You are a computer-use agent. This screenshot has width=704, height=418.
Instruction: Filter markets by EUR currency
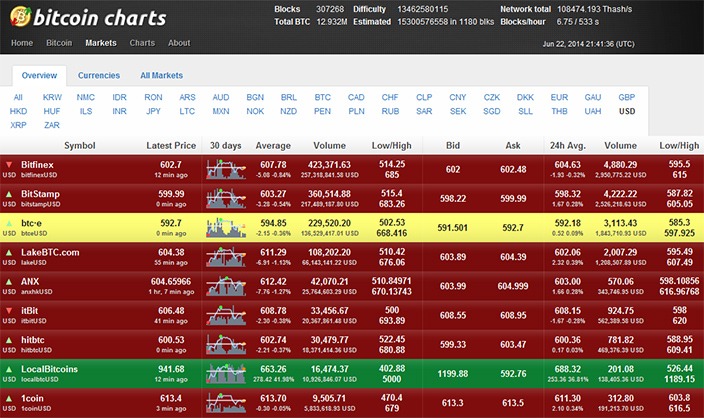pyautogui.click(x=559, y=97)
